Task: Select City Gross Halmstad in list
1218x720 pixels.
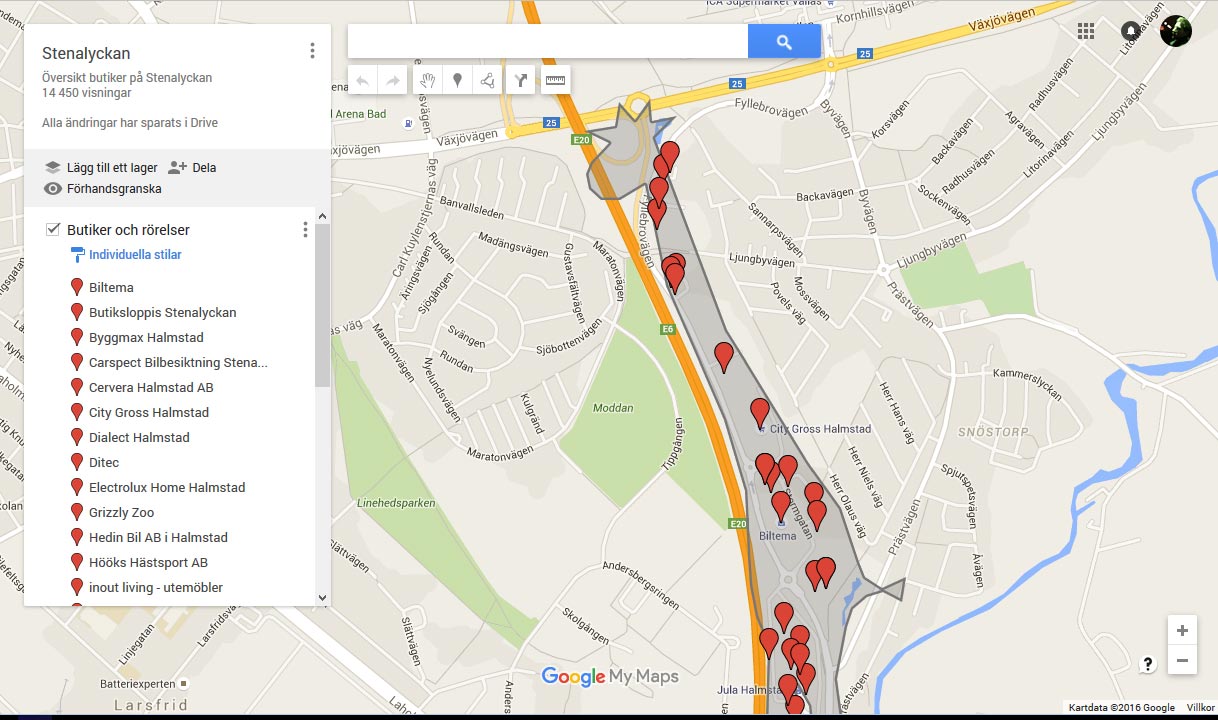Action: click(x=149, y=412)
